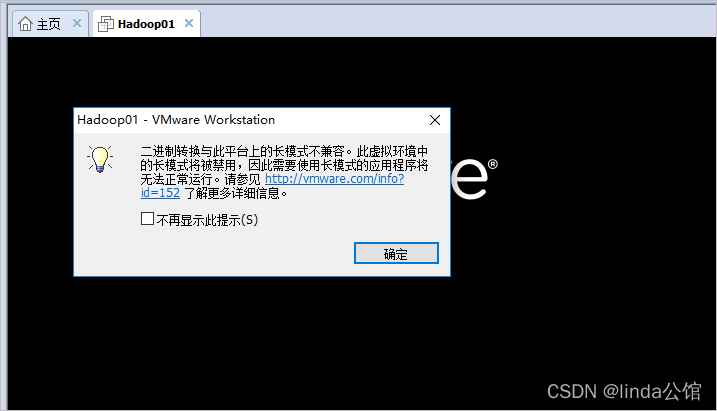The image size is (717, 411).
Task: Close the 主页 tab with its X
Action: coord(77,23)
